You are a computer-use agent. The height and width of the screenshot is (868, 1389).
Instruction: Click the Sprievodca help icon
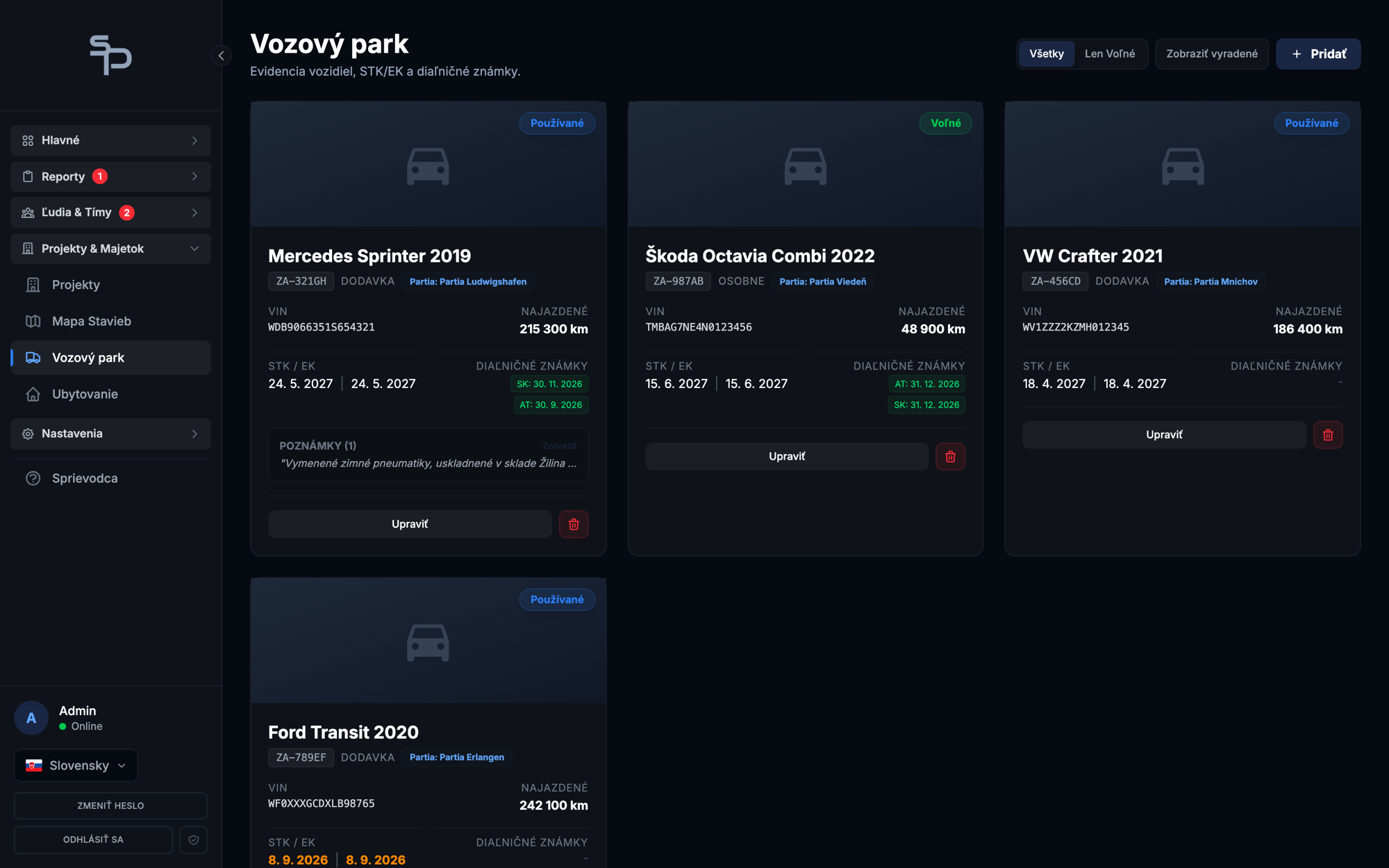coord(33,478)
